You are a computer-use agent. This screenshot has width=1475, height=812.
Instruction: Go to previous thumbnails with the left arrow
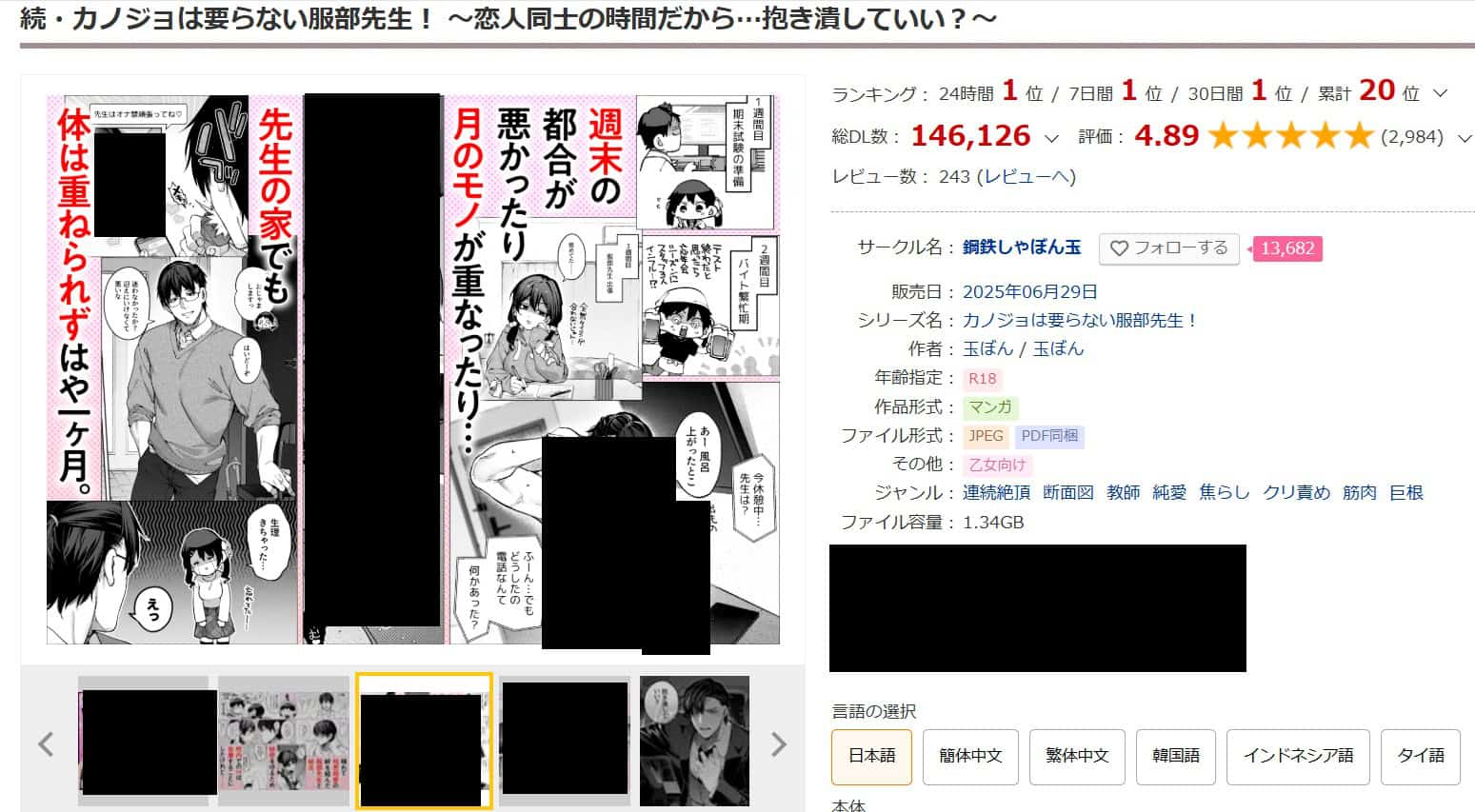(46, 743)
